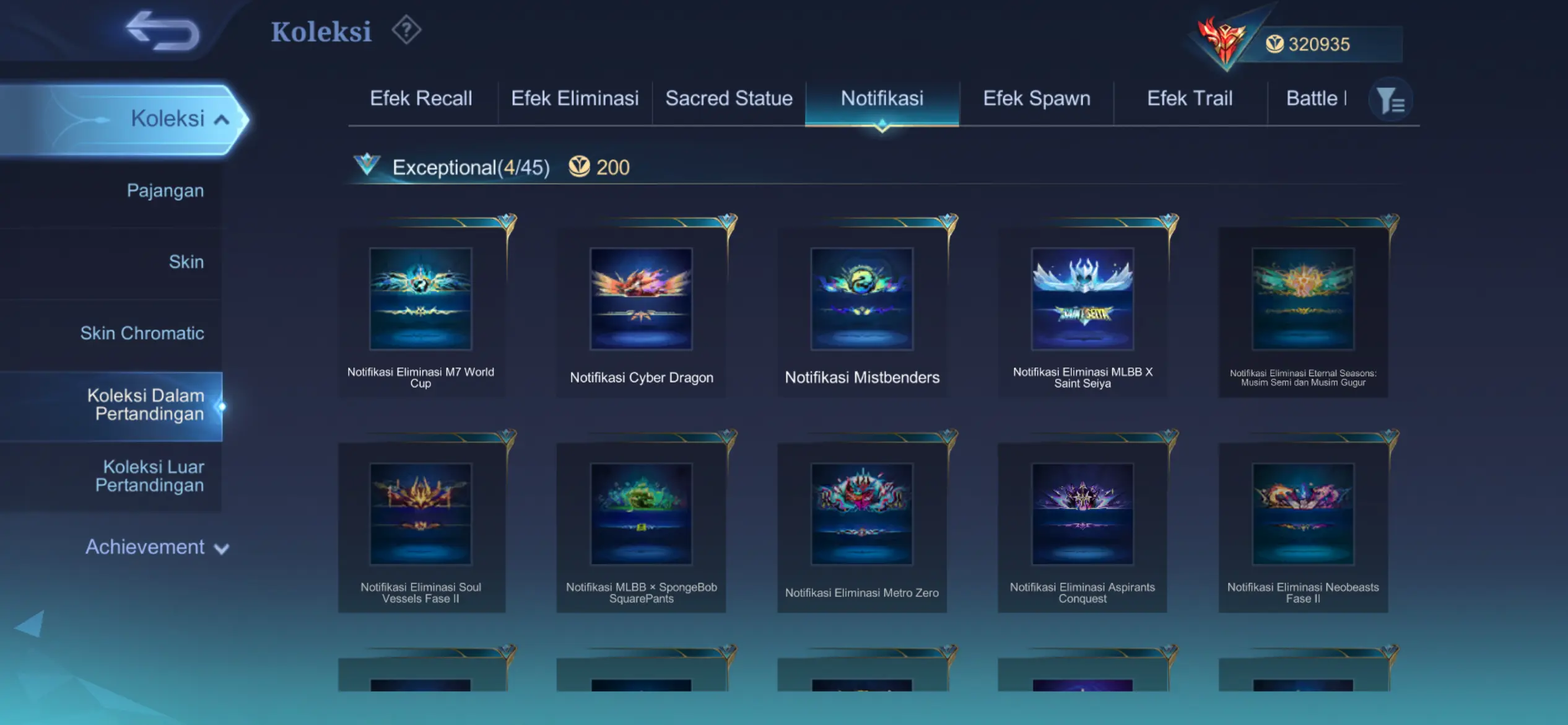Viewport: 1568px width, 725px height.
Task: Open the help question mark icon
Action: [x=406, y=30]
